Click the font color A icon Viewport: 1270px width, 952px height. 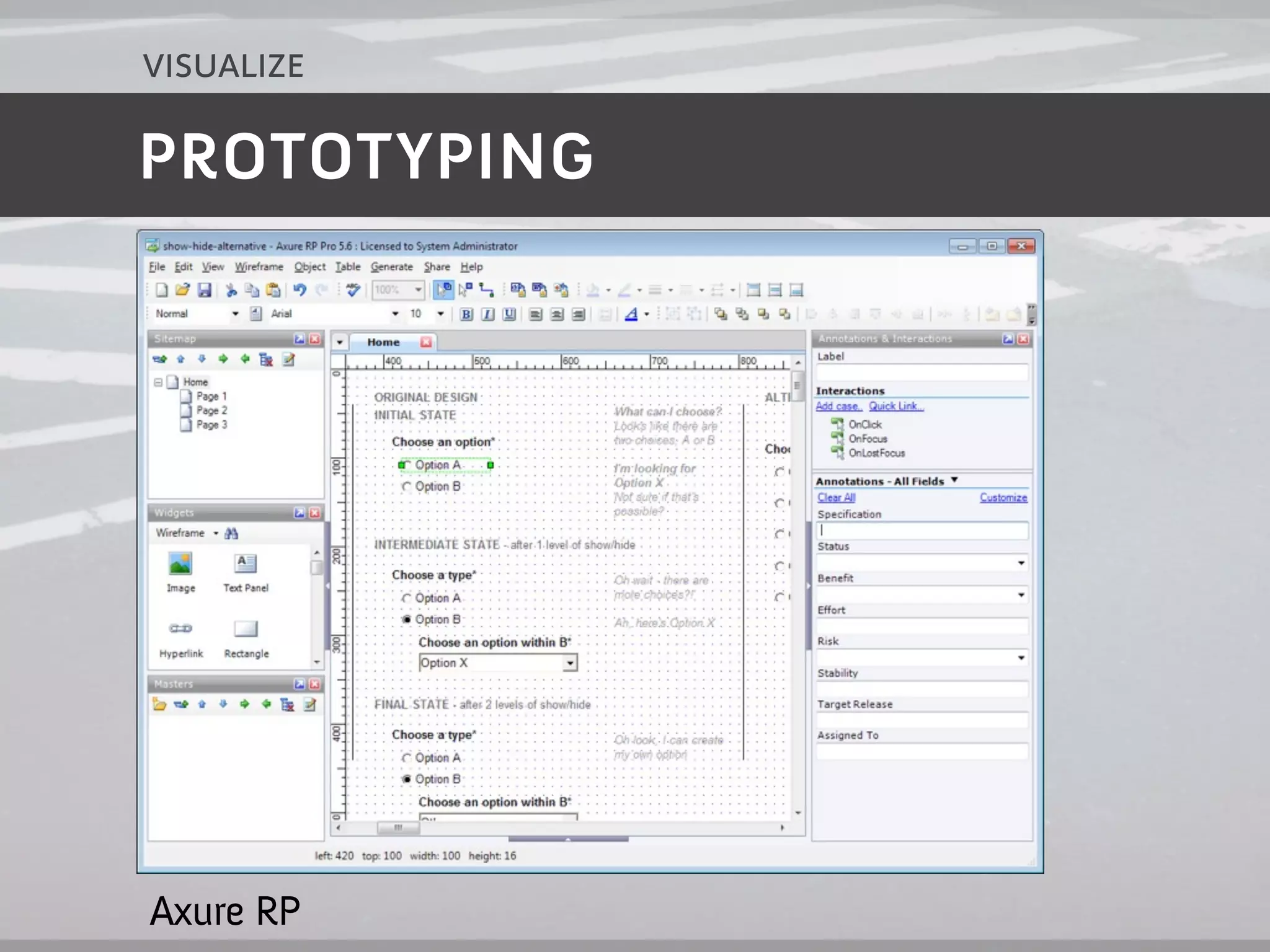pyautogui.click(x=631, y=314)
